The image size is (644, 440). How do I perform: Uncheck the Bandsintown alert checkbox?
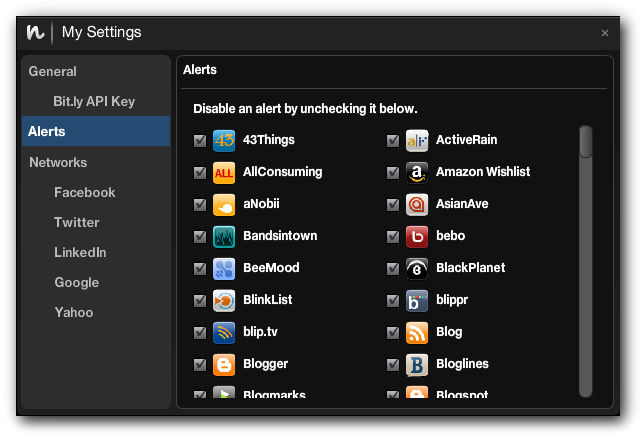point(200,237)
